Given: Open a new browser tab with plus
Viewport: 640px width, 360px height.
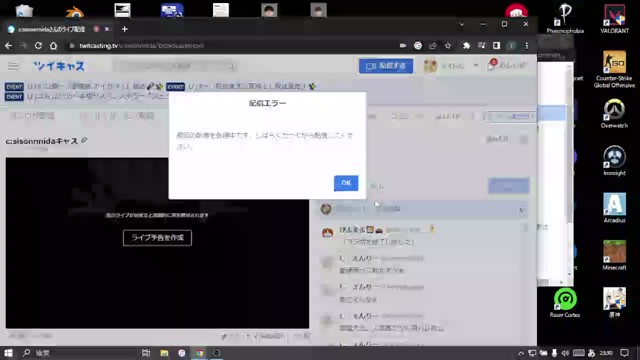Looking at the screenshot, I should coord(124,29).
